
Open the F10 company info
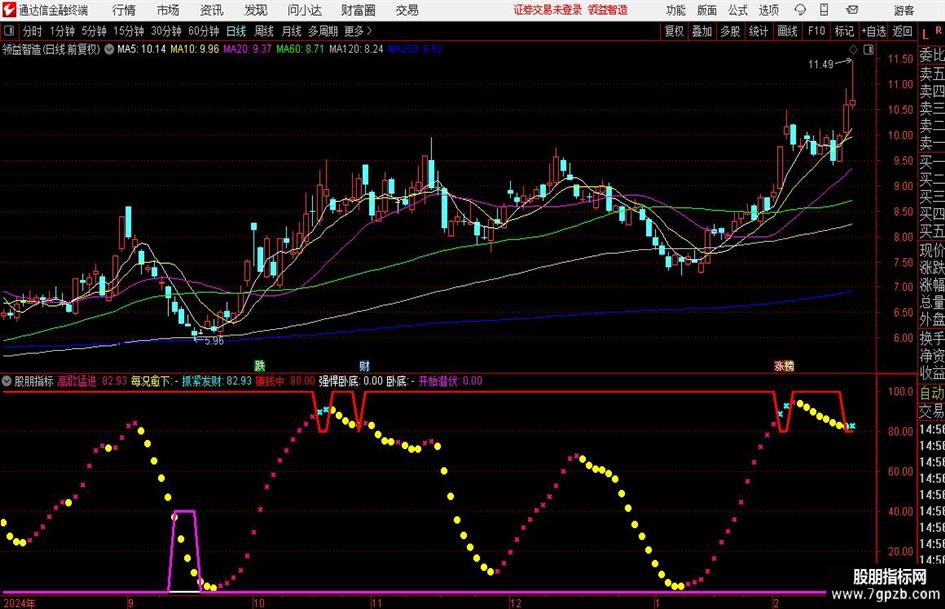pyautogui.click(x=816, y=31)
